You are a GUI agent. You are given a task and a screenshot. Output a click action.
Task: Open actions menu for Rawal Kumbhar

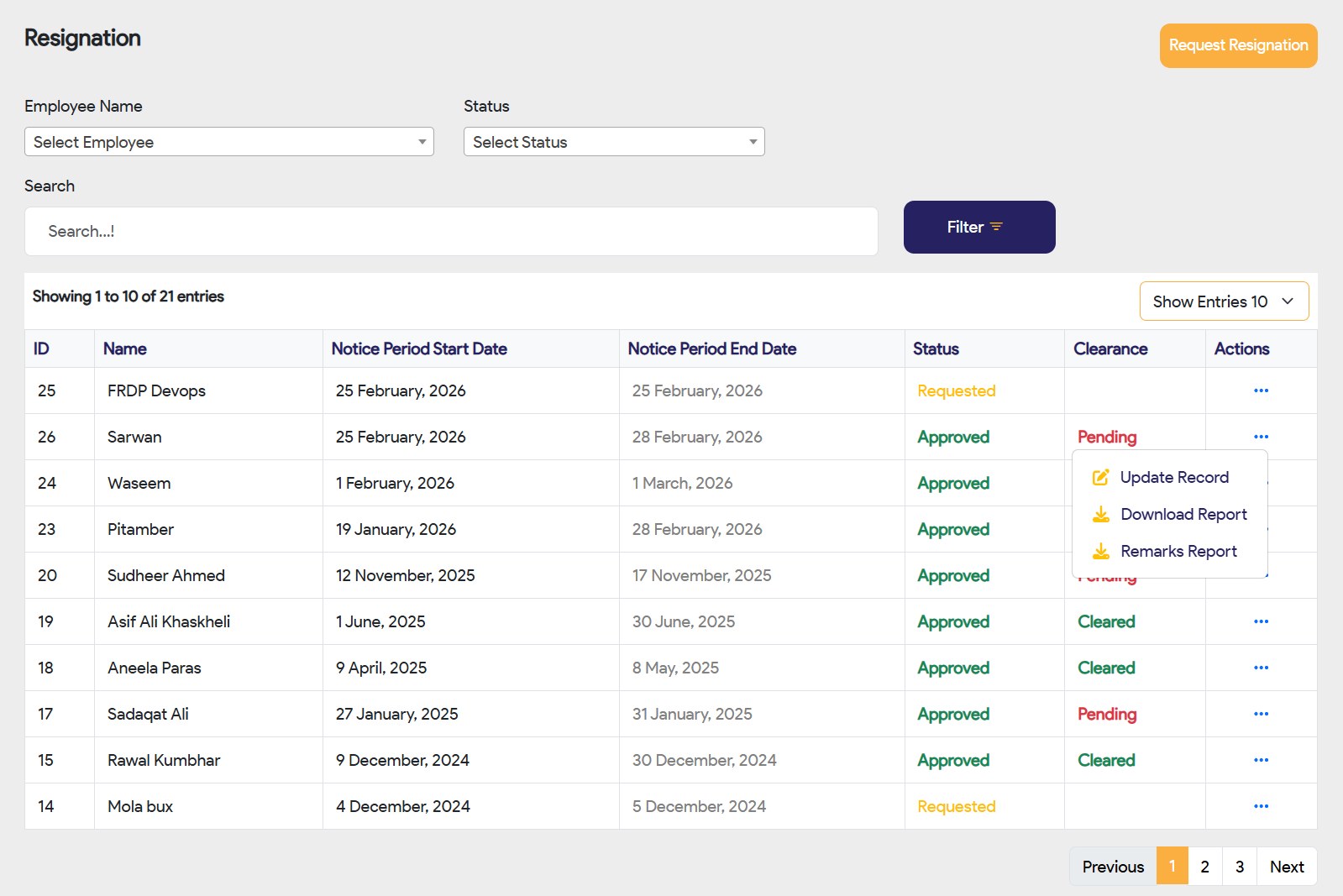point(1261,760)
